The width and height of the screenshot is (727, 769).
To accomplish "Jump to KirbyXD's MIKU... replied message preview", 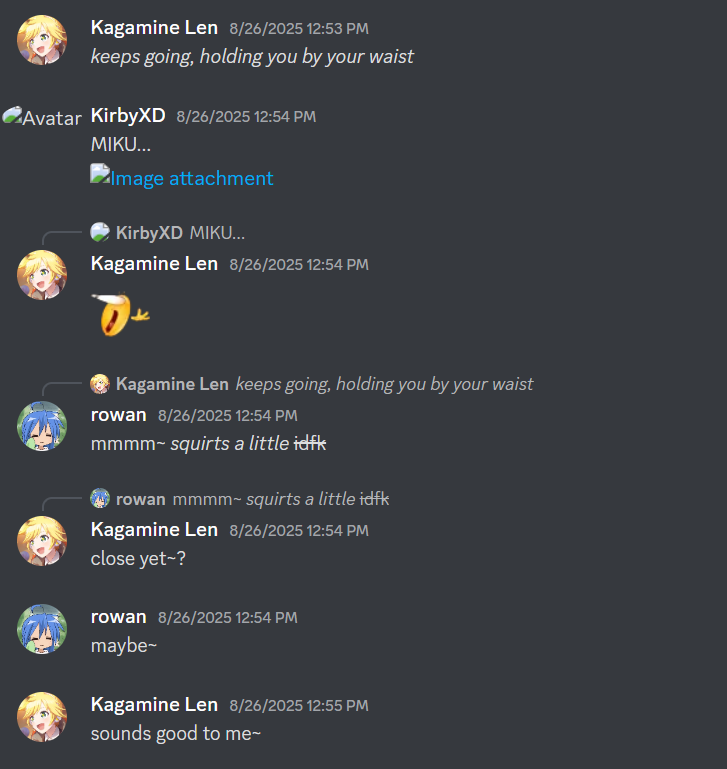I will pos(217,233).
